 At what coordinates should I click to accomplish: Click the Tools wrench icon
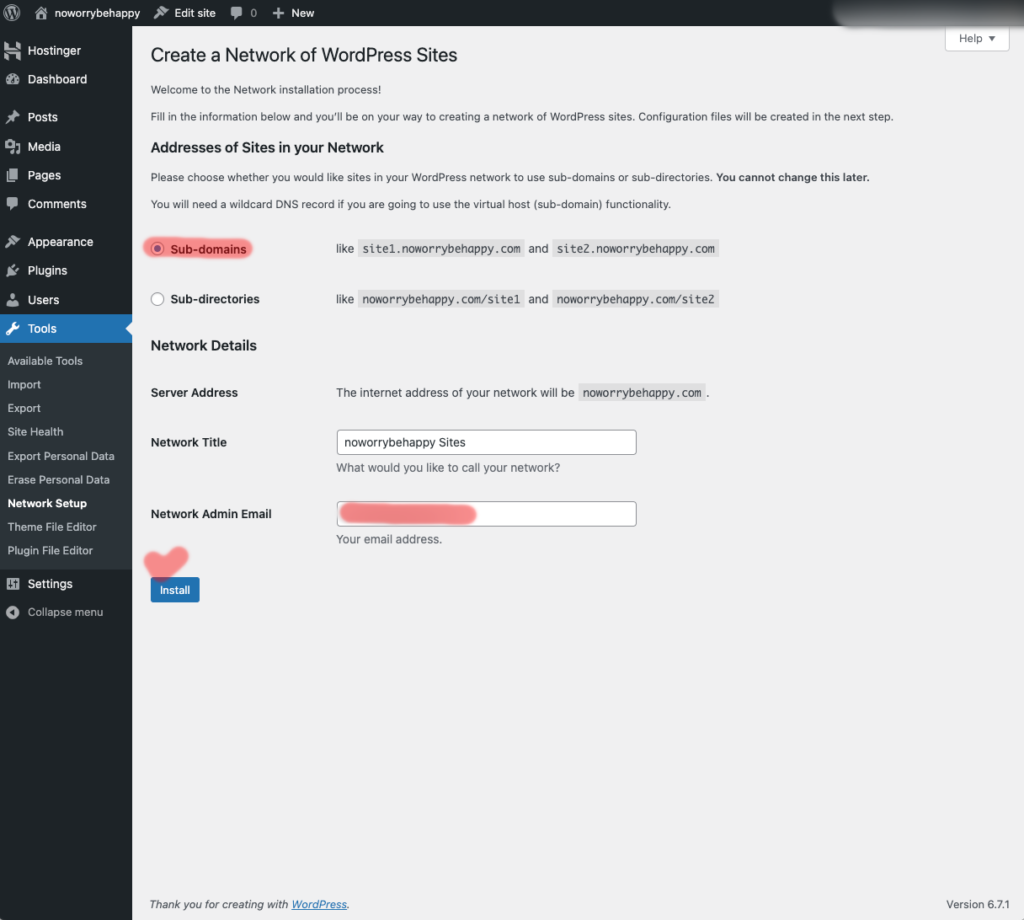(x=12, y=328)
